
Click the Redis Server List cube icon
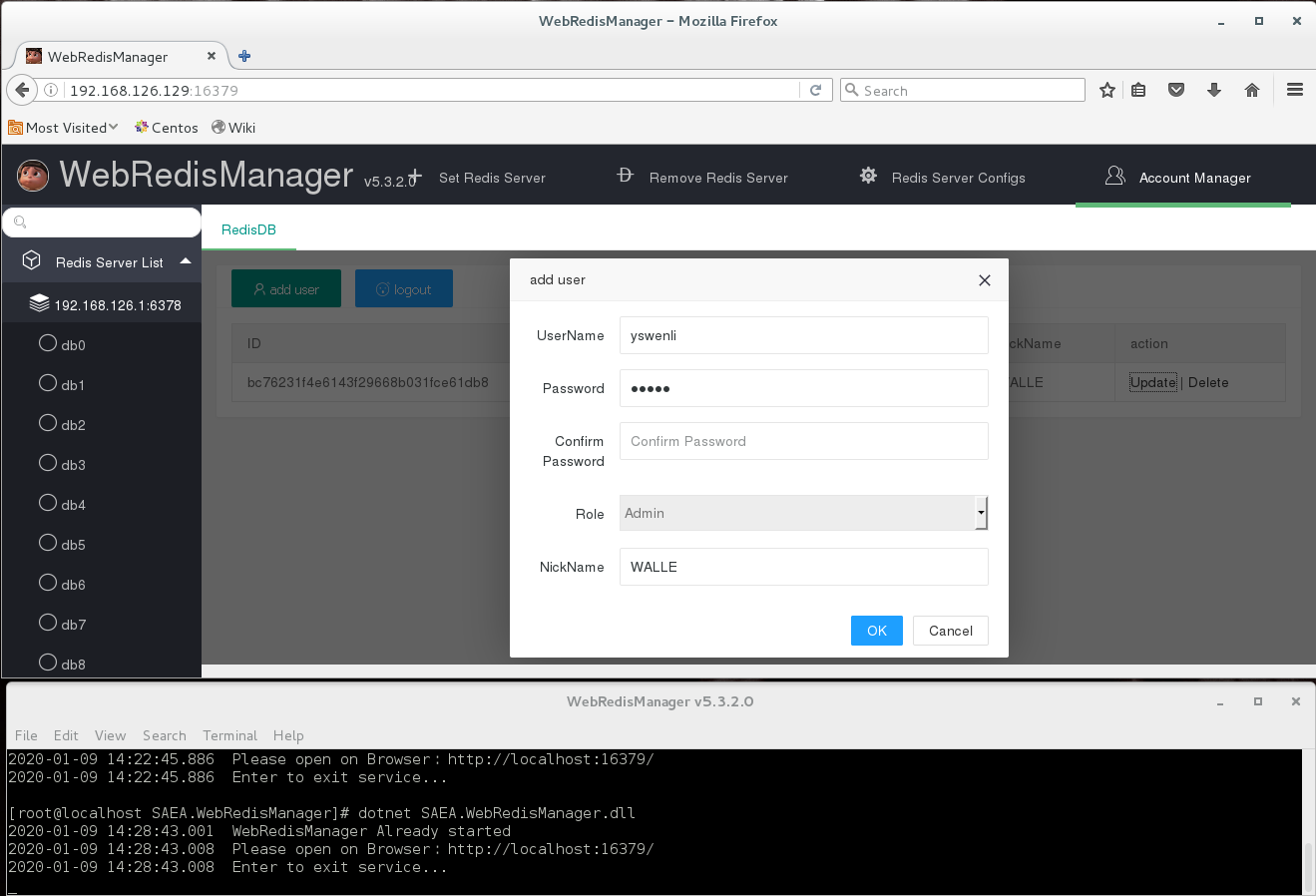pyautogui.click(x=32, y=260)
